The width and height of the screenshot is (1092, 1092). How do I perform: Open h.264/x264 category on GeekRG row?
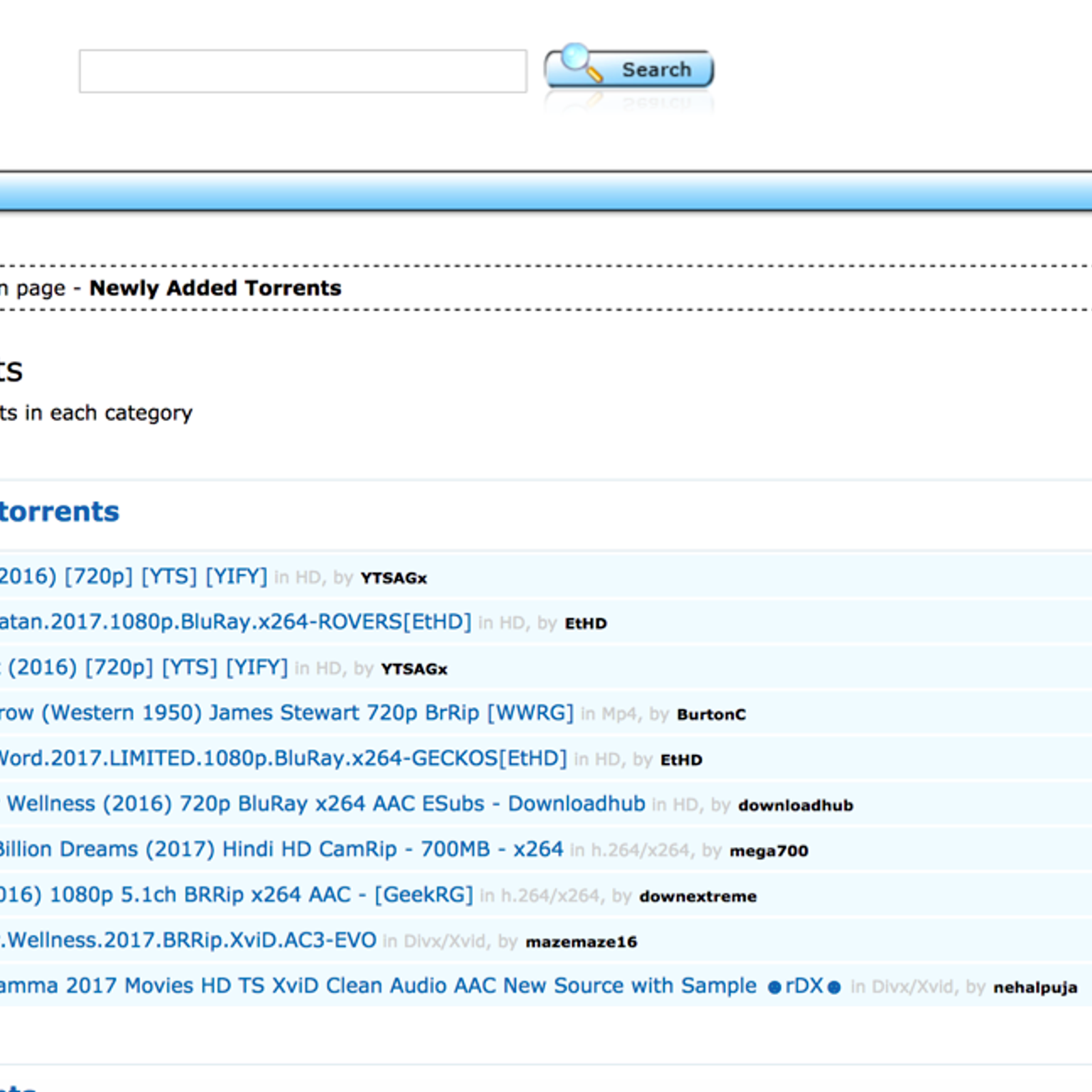[550, 897]
